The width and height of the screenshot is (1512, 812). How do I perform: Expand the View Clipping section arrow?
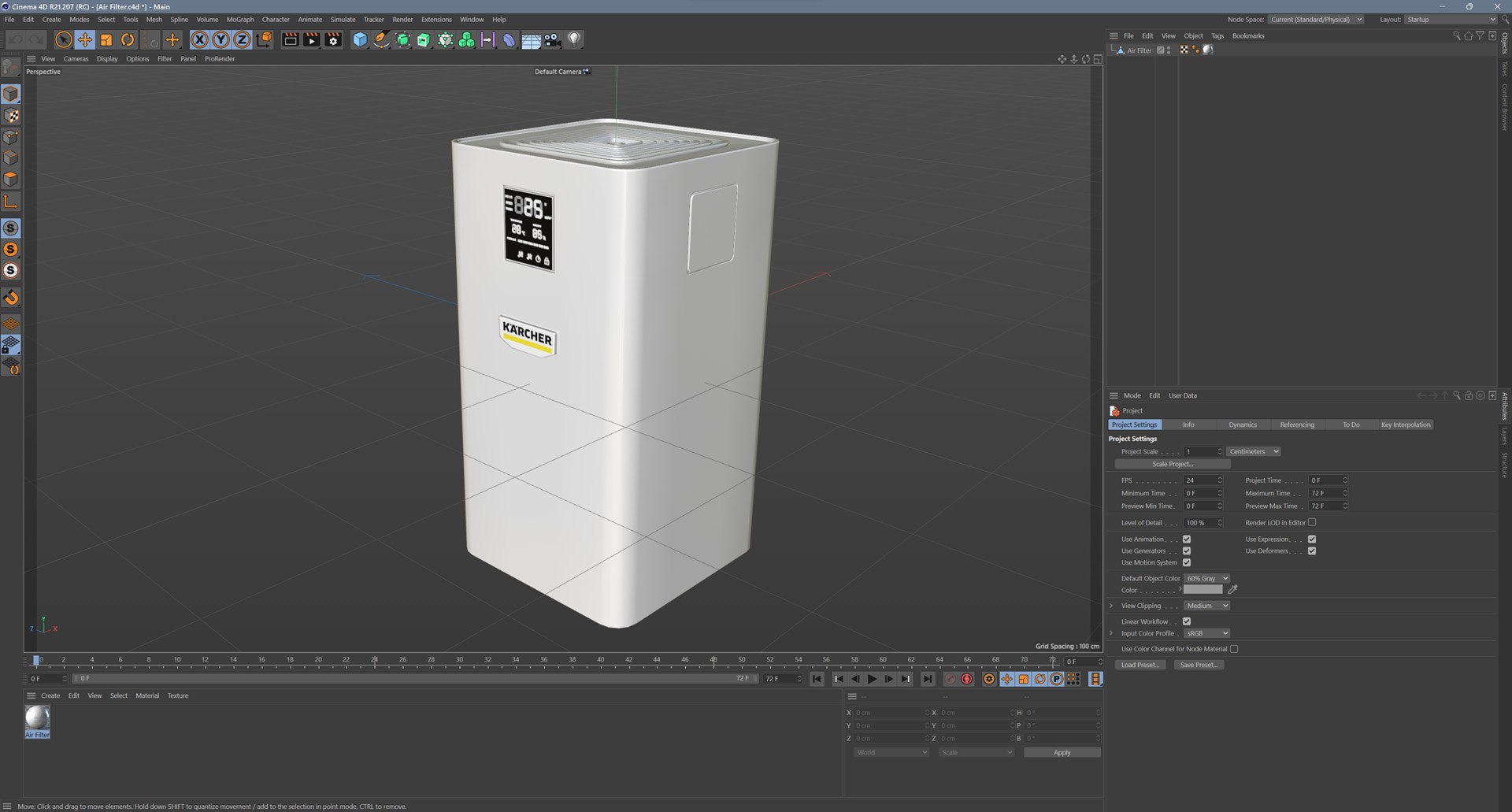1111,606
